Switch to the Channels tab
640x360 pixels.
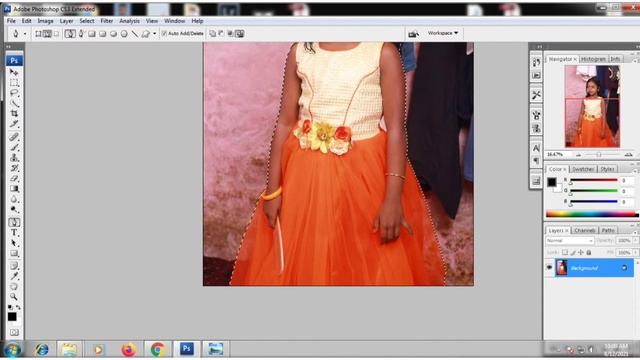(584, 231)
